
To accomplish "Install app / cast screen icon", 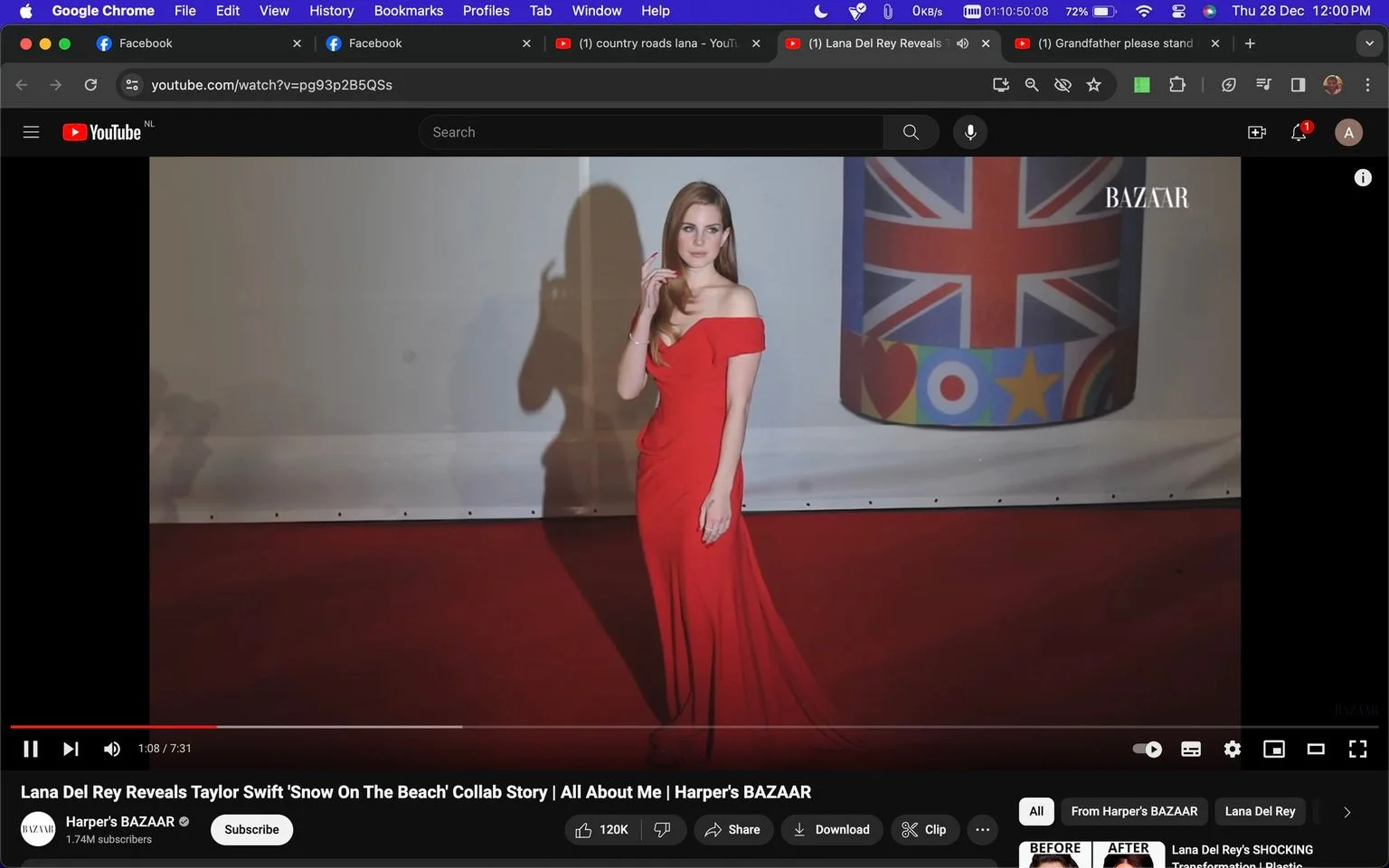I will pos(1000,85).
